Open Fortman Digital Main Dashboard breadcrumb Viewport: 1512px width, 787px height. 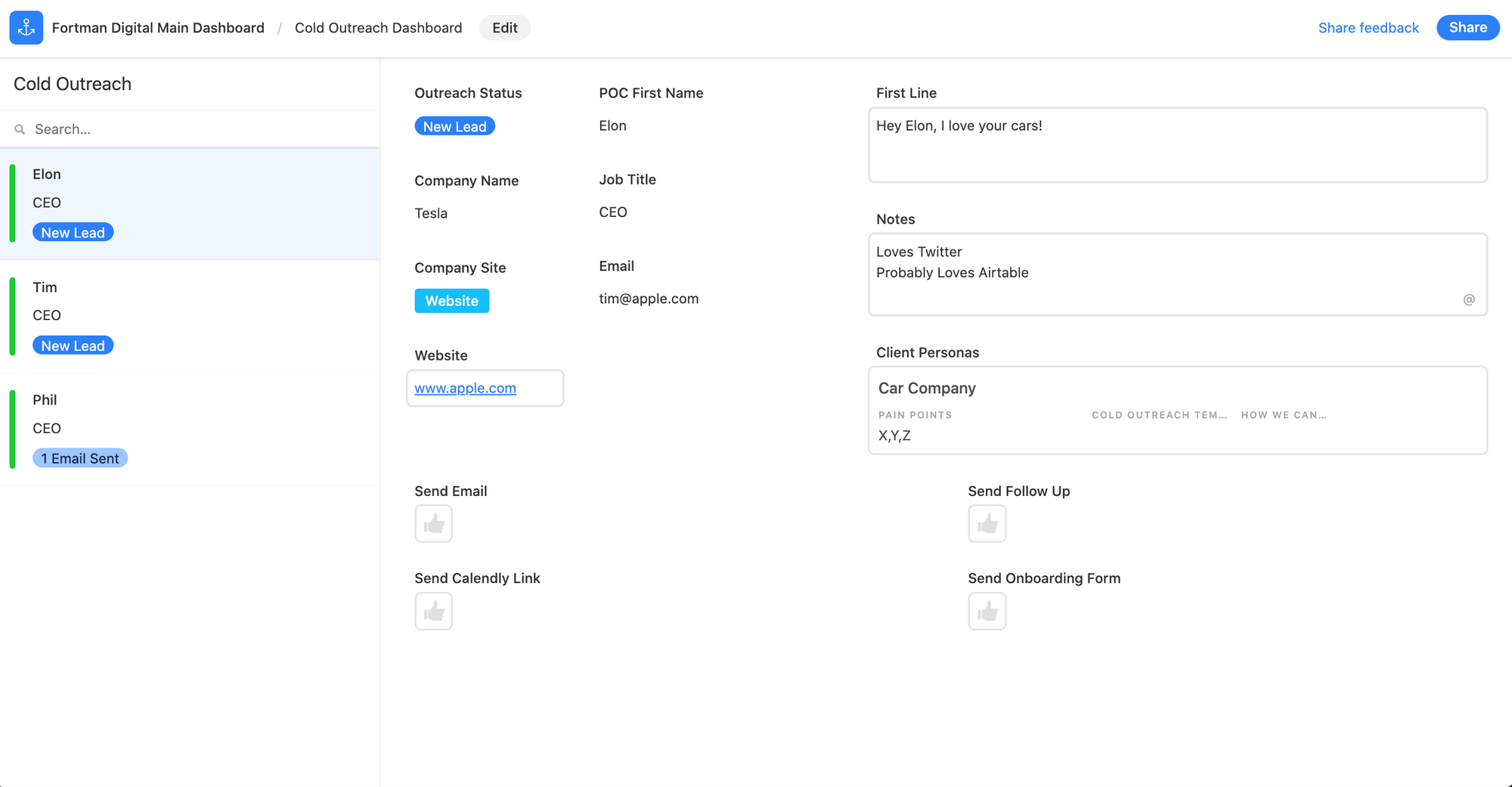(158, 28)
